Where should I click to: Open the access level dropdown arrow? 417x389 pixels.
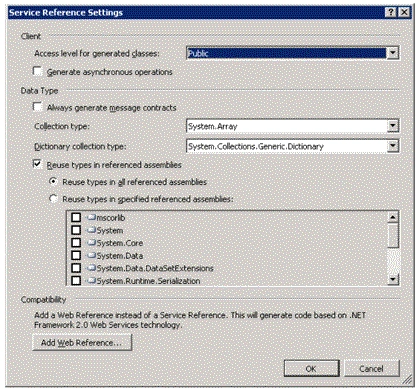pyautogui.click(x=393, y=53)
